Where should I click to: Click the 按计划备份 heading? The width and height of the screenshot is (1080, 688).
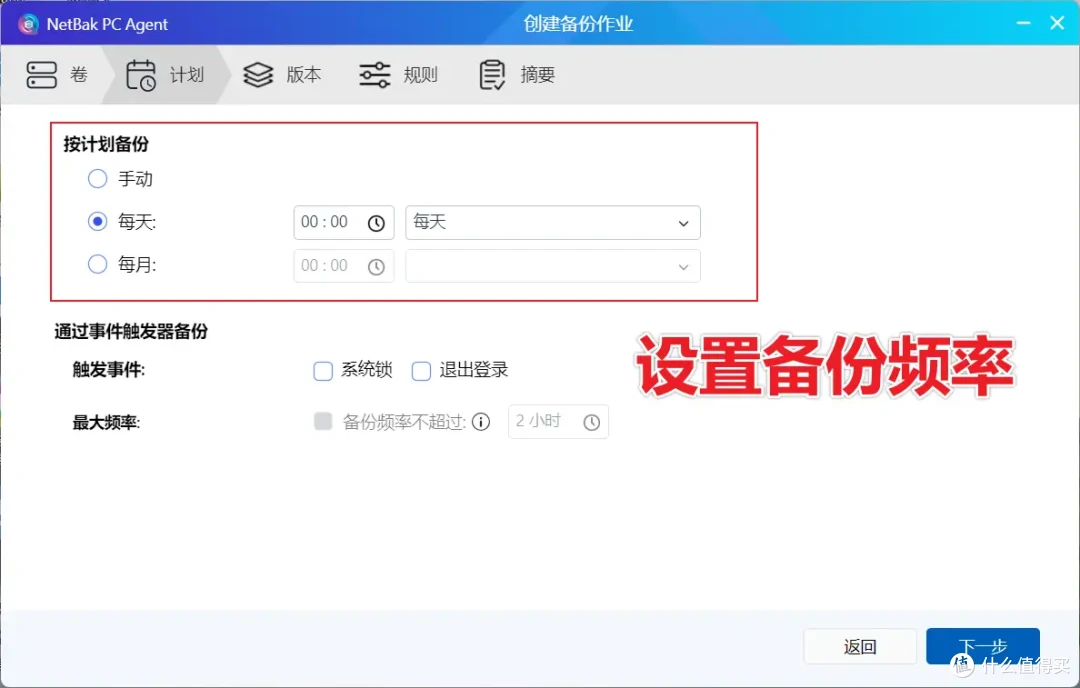point(106,144)
